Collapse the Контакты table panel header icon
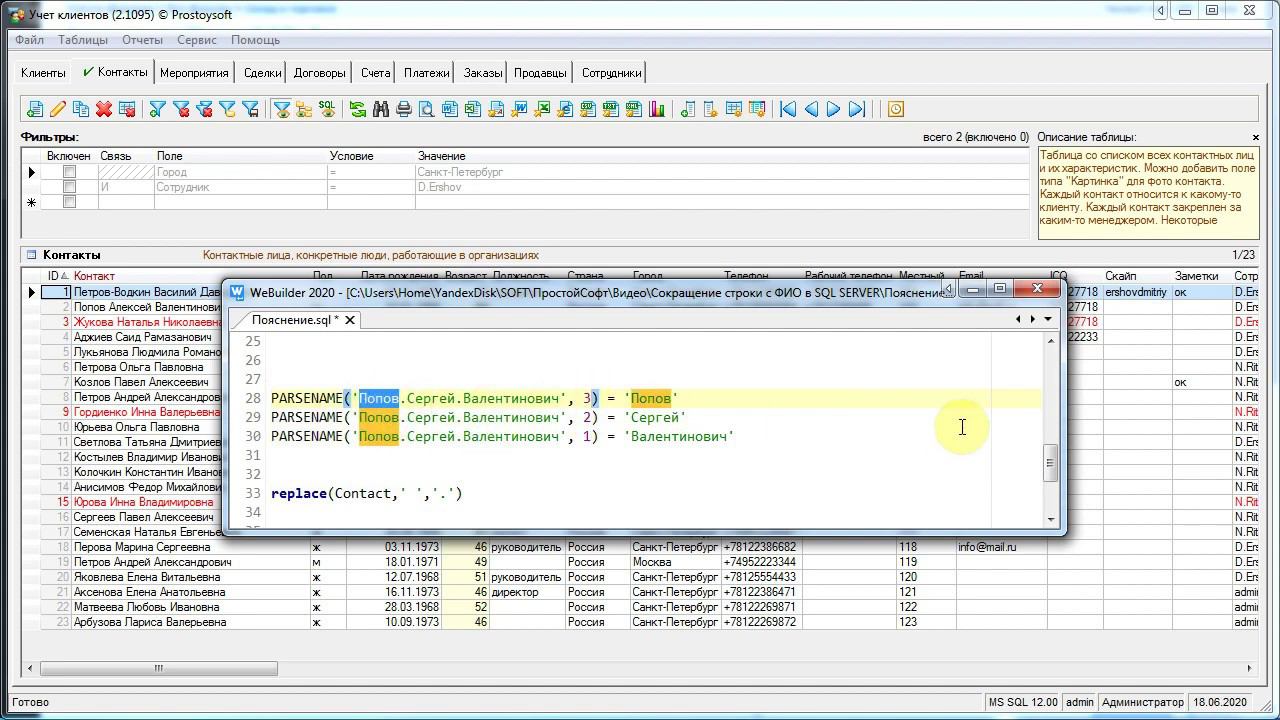Image resolution: width=1280 pixels, height=720 pixels. (x=32, y=255)
